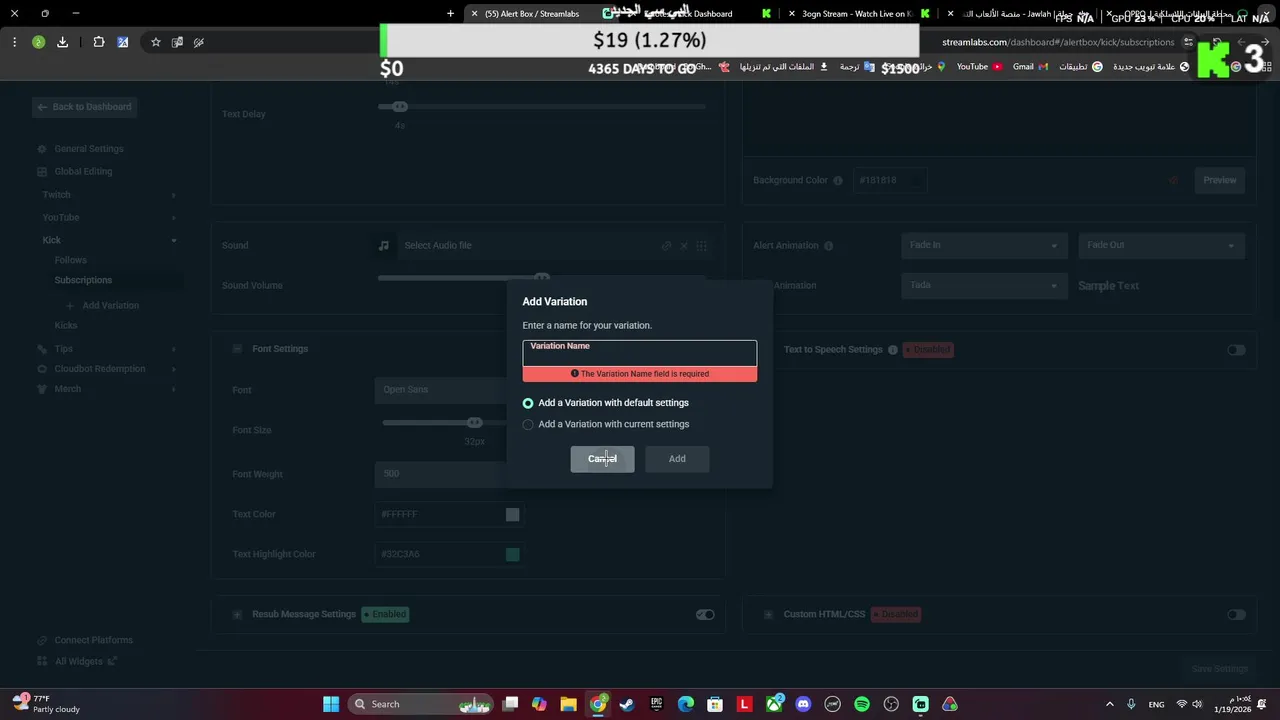
Task: Open the Fade Out animation dropdown
Action: coord(1161,246)
